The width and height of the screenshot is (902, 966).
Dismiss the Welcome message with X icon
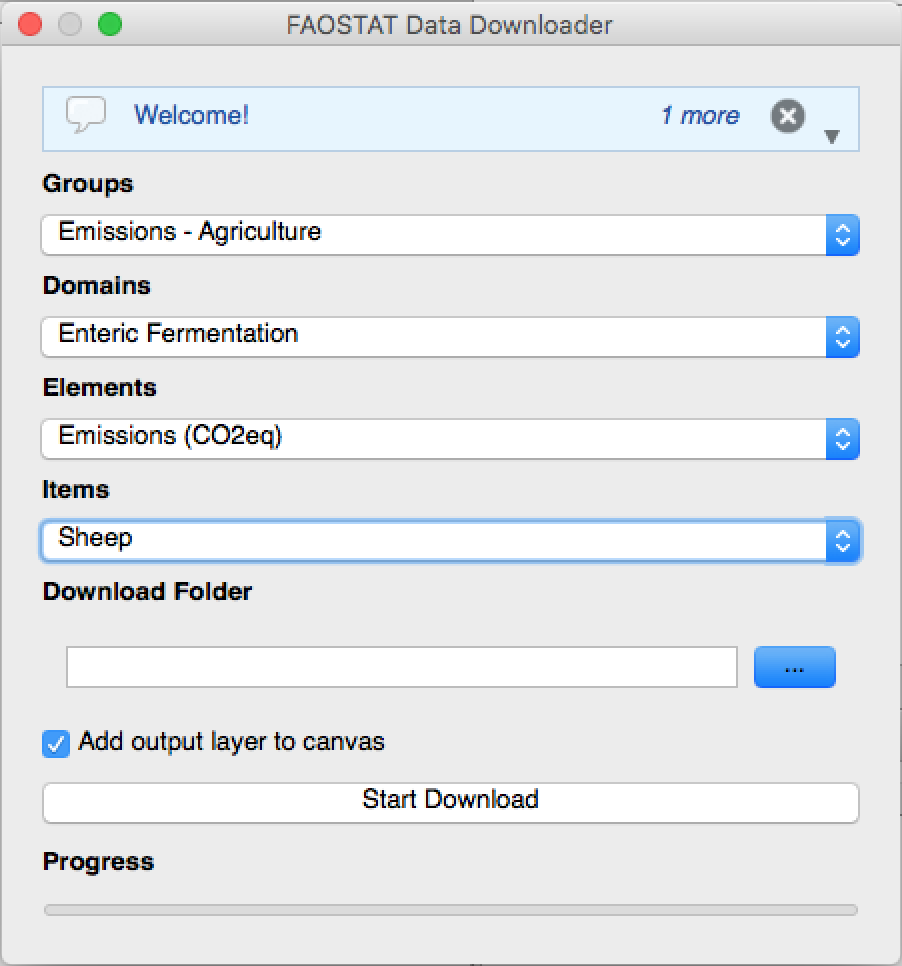pos(787,116)
